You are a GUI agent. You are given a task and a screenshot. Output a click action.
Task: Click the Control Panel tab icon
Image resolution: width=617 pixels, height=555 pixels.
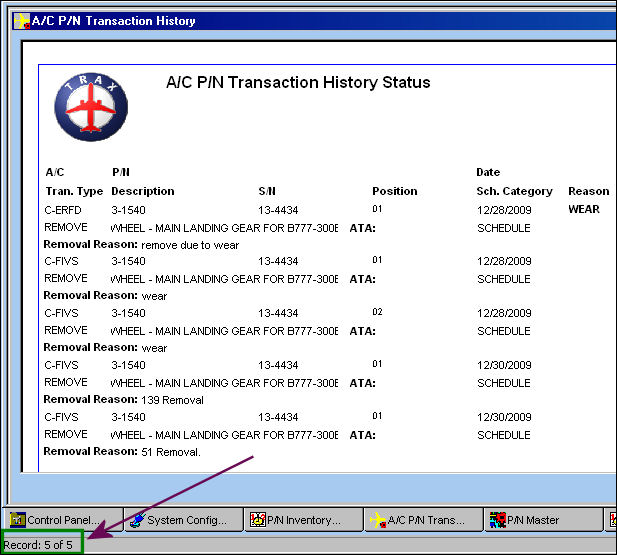pos(18,520)
